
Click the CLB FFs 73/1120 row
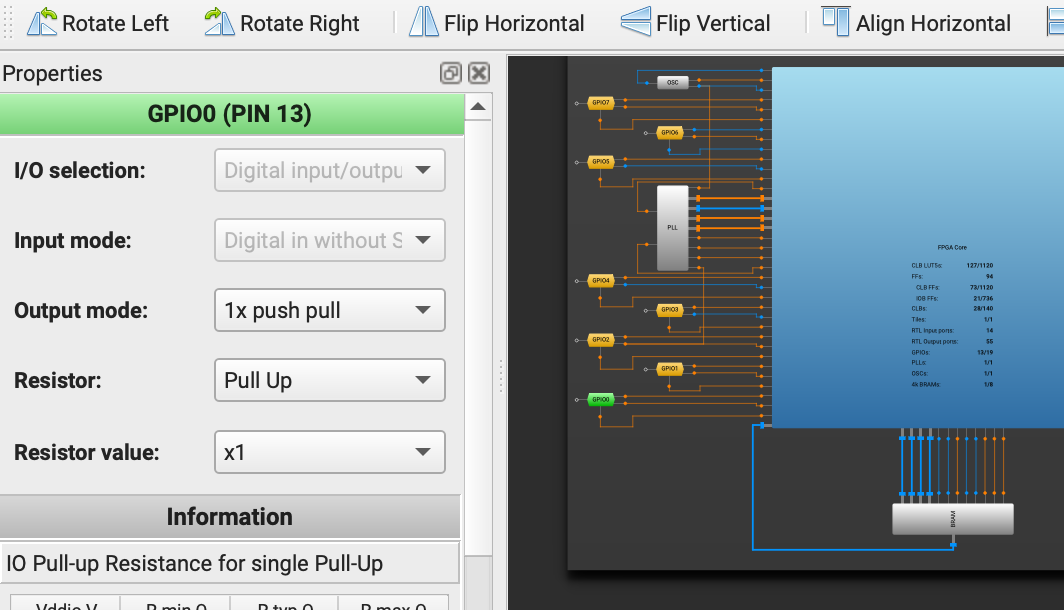point(953,287)
